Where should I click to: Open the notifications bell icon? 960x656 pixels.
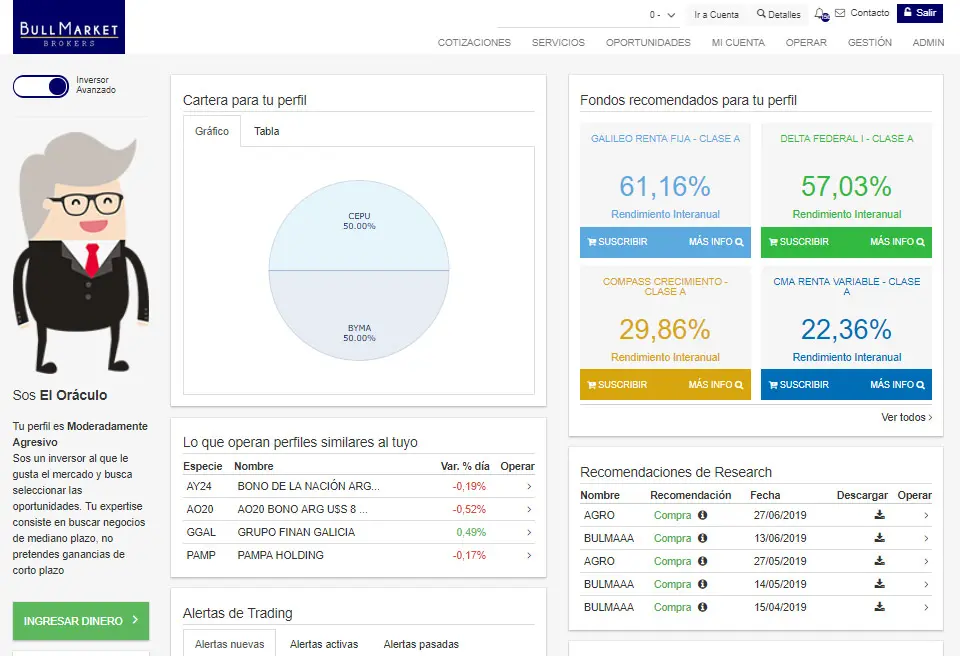pyautogui.click(x=820, y=13)
